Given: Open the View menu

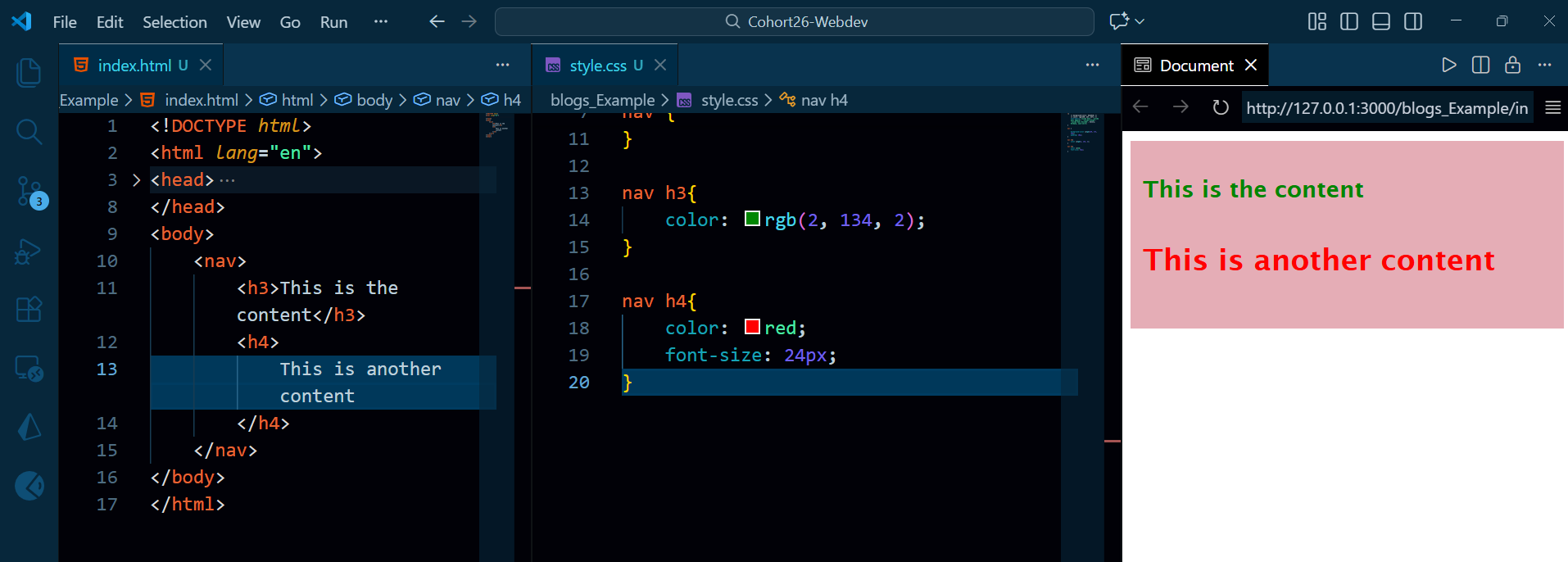Looking at the screenshot, I should pos(243,22).
